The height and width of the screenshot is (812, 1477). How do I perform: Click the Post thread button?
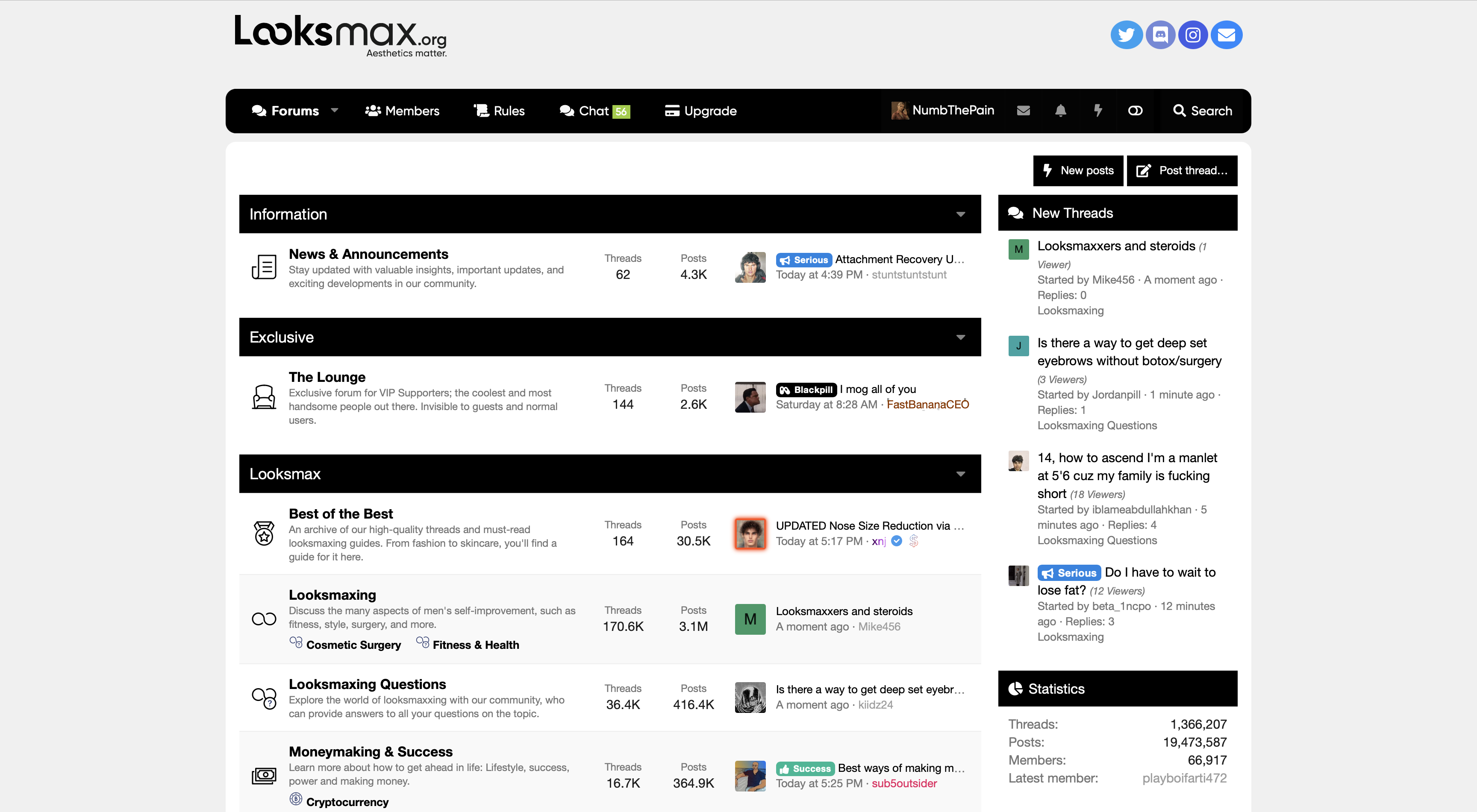point(1182,171)
